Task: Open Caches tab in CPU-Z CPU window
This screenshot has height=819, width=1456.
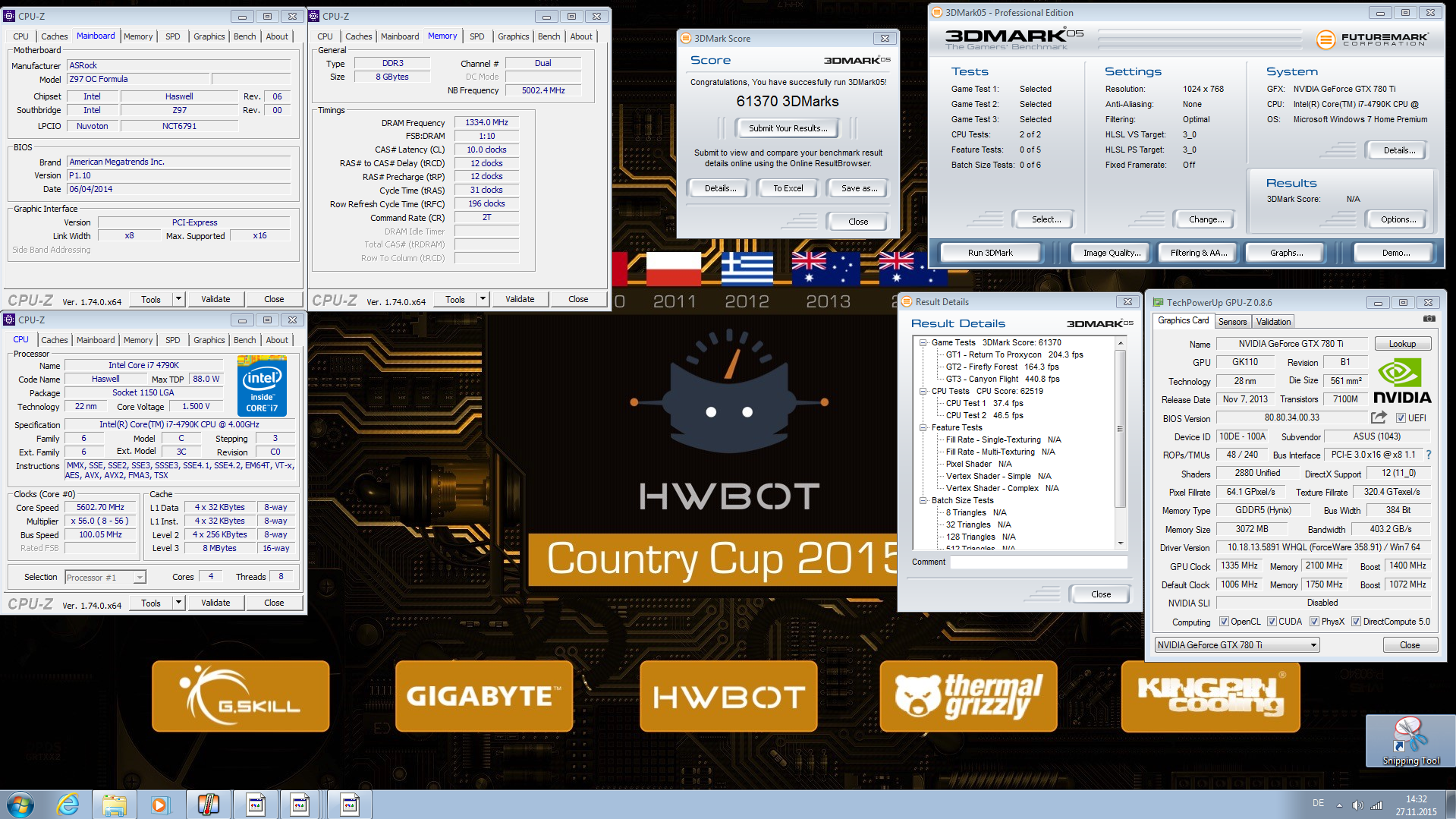Action: [x=54, y=340]
